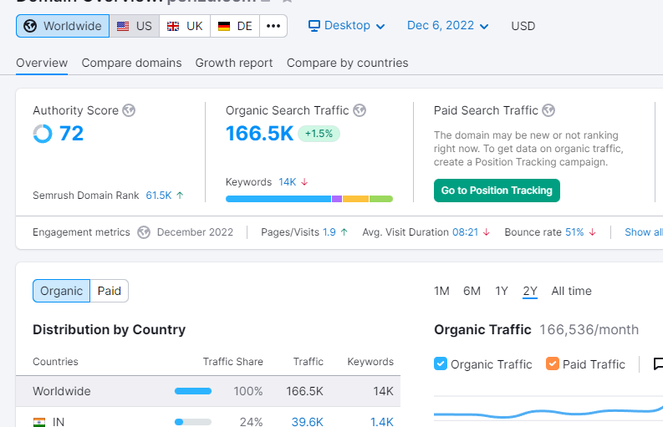Viewport: 663px width, 427px height.
Task: Click the German flag icon
Action: tap(224, 26)
